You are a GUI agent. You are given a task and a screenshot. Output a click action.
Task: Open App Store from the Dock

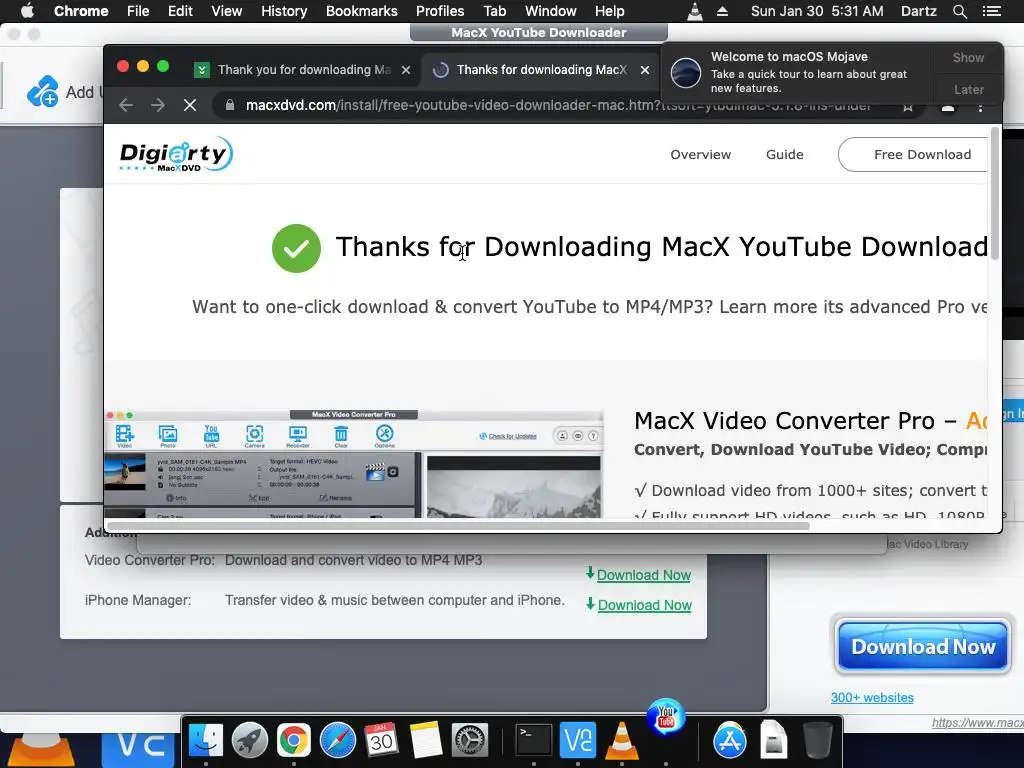click(729, 741)
